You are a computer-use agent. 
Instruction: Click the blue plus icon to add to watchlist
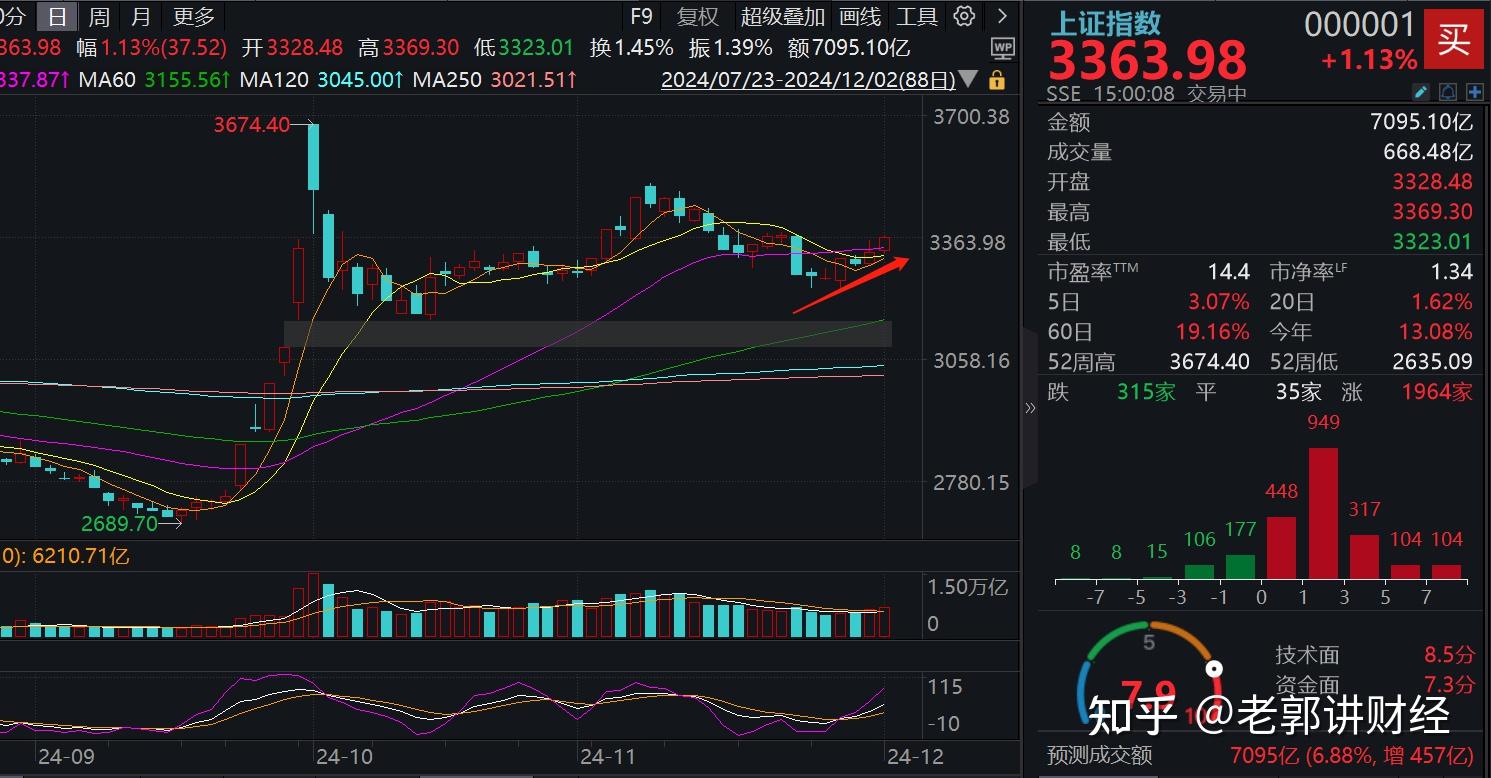point(1475,91)
